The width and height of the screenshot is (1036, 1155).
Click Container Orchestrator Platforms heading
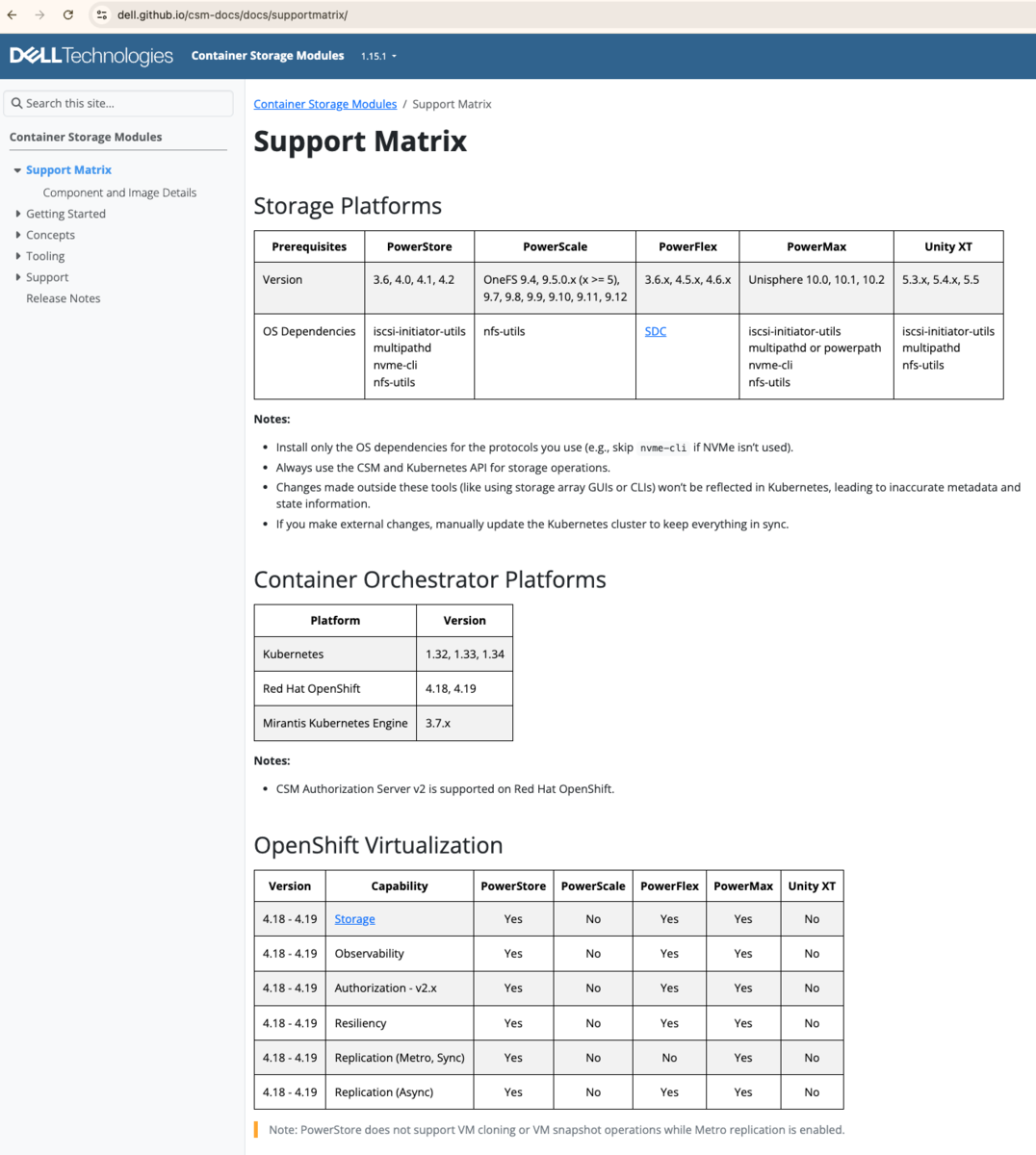click(x=429, y=579)
